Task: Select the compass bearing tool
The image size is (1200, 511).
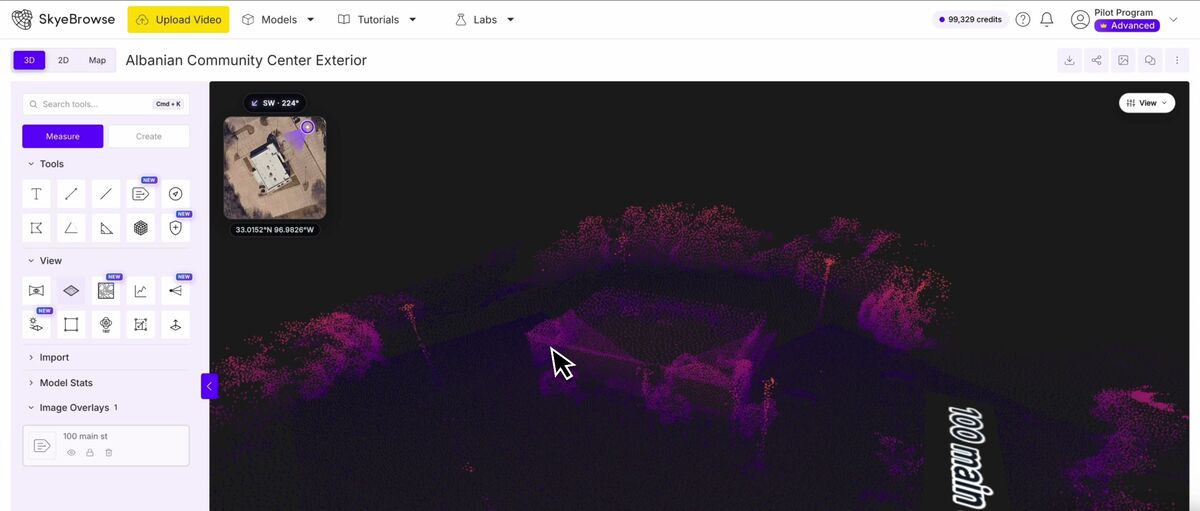Action: [176, 194]
